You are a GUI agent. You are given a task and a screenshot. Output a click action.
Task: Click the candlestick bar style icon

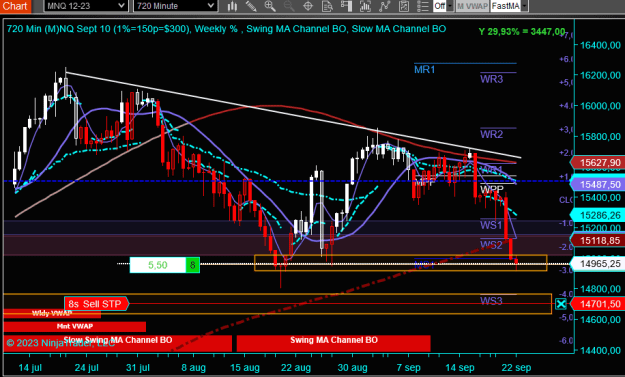(232, 6)
